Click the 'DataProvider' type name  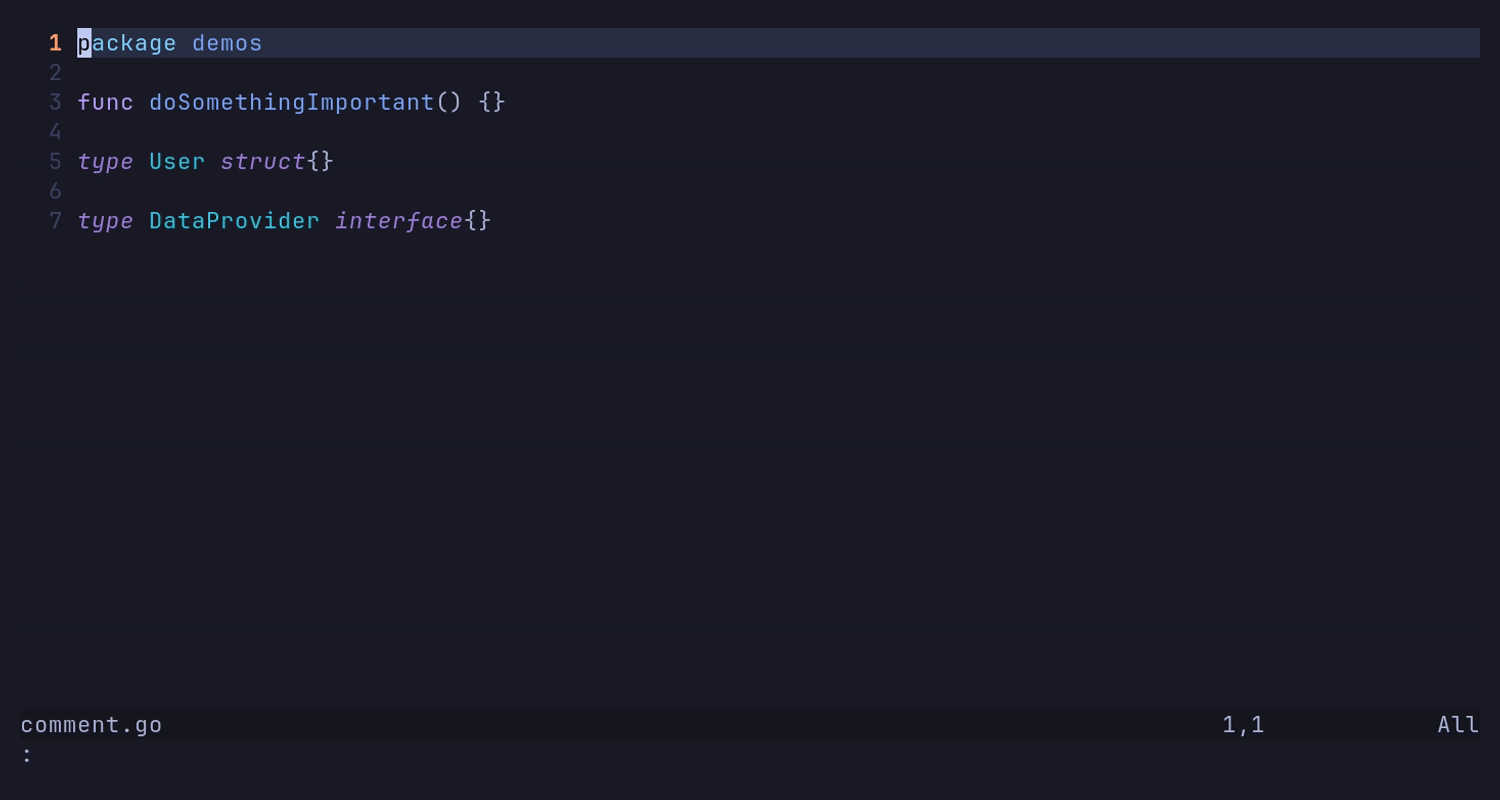point(234,220)
